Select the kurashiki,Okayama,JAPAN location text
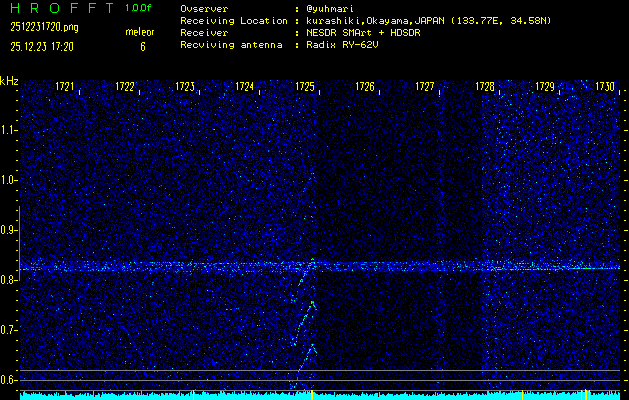Image resolution: width=629 pixels, height=400 pixels. 429,21
